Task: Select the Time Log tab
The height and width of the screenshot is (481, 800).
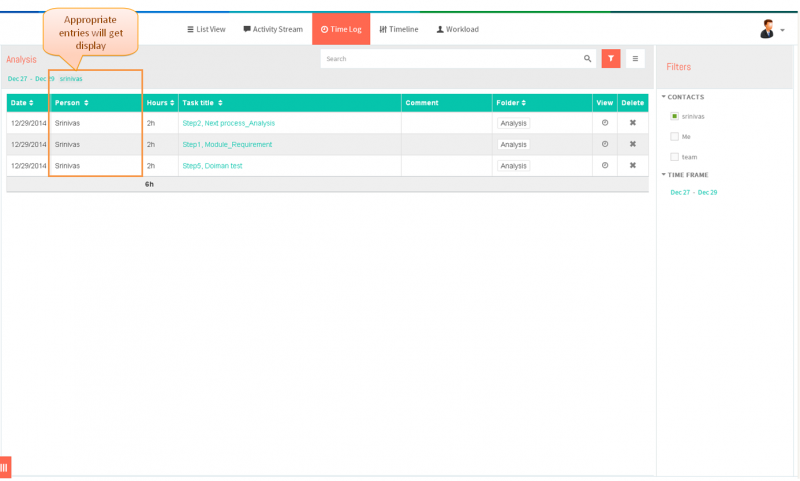Action: click(341, 29)
